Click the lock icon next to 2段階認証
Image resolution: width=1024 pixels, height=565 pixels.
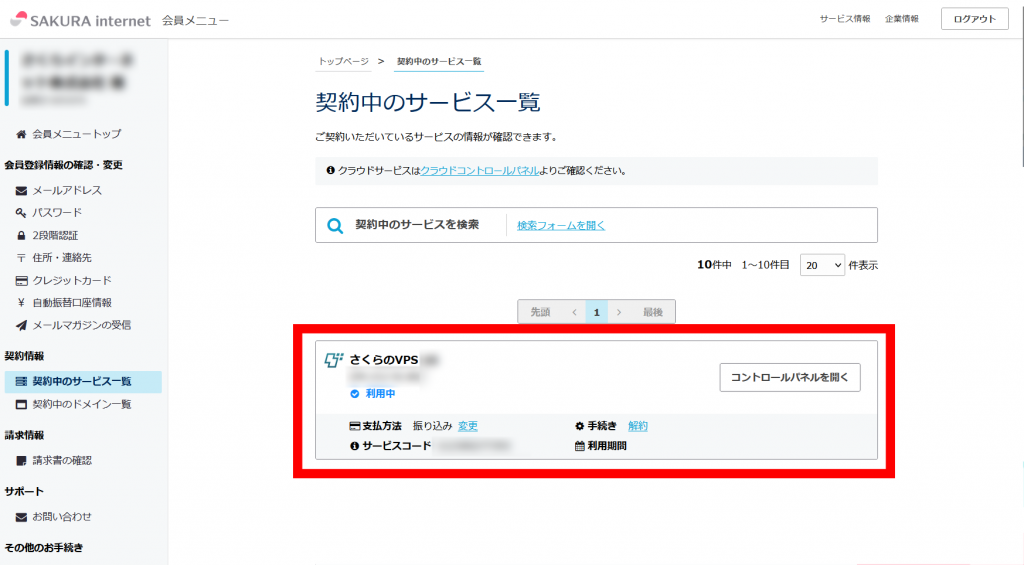pyautogui.click(x=21, y=236)
